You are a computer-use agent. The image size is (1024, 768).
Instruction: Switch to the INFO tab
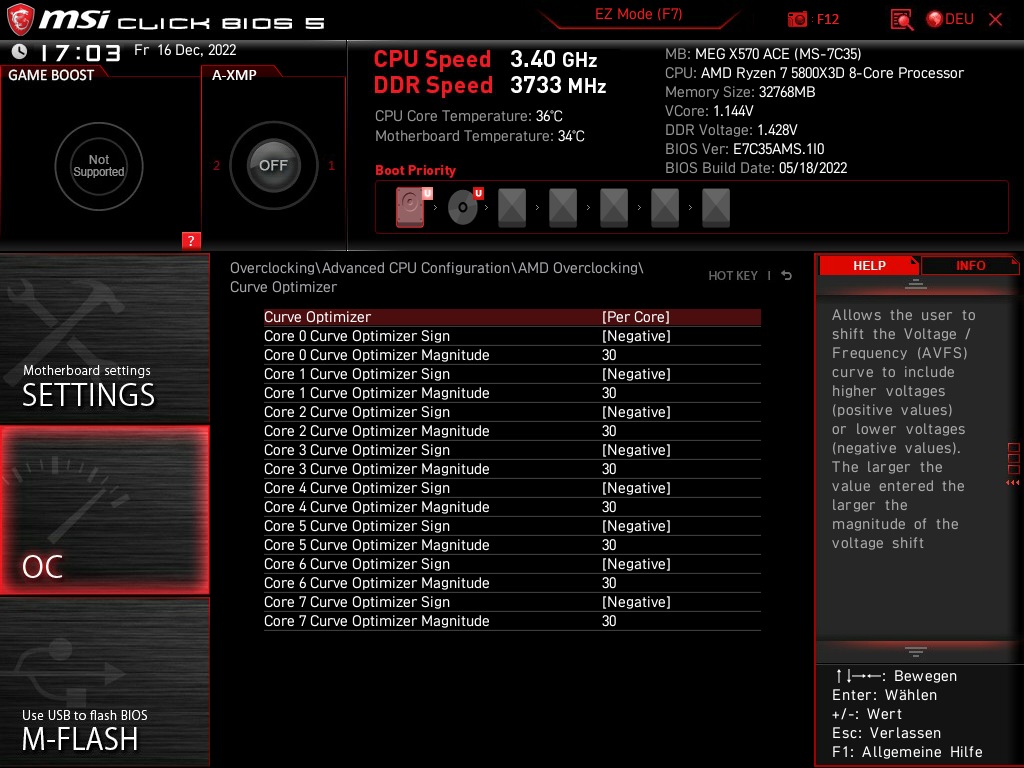(x=970, y=265)
